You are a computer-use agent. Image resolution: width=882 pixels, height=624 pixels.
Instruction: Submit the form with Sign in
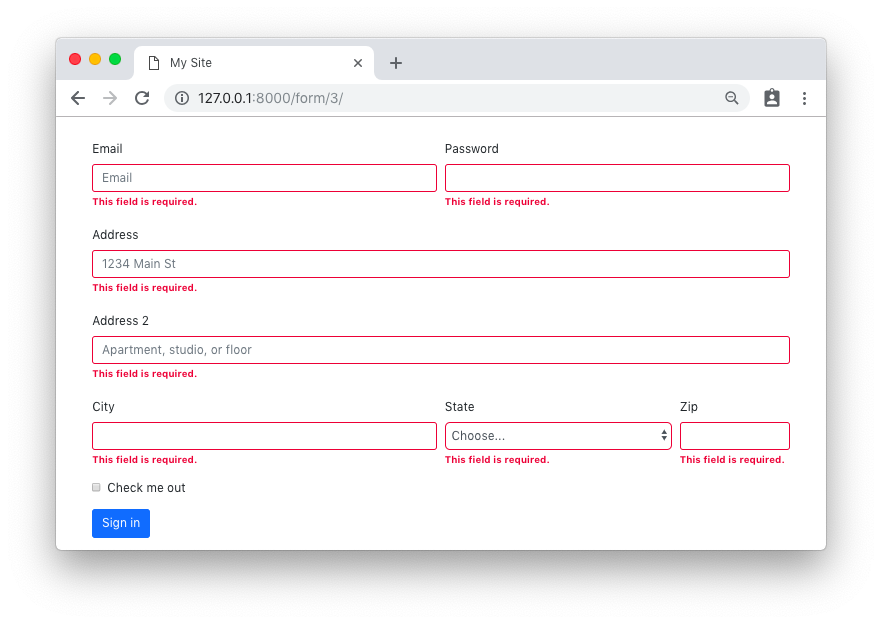click(121, 523)
